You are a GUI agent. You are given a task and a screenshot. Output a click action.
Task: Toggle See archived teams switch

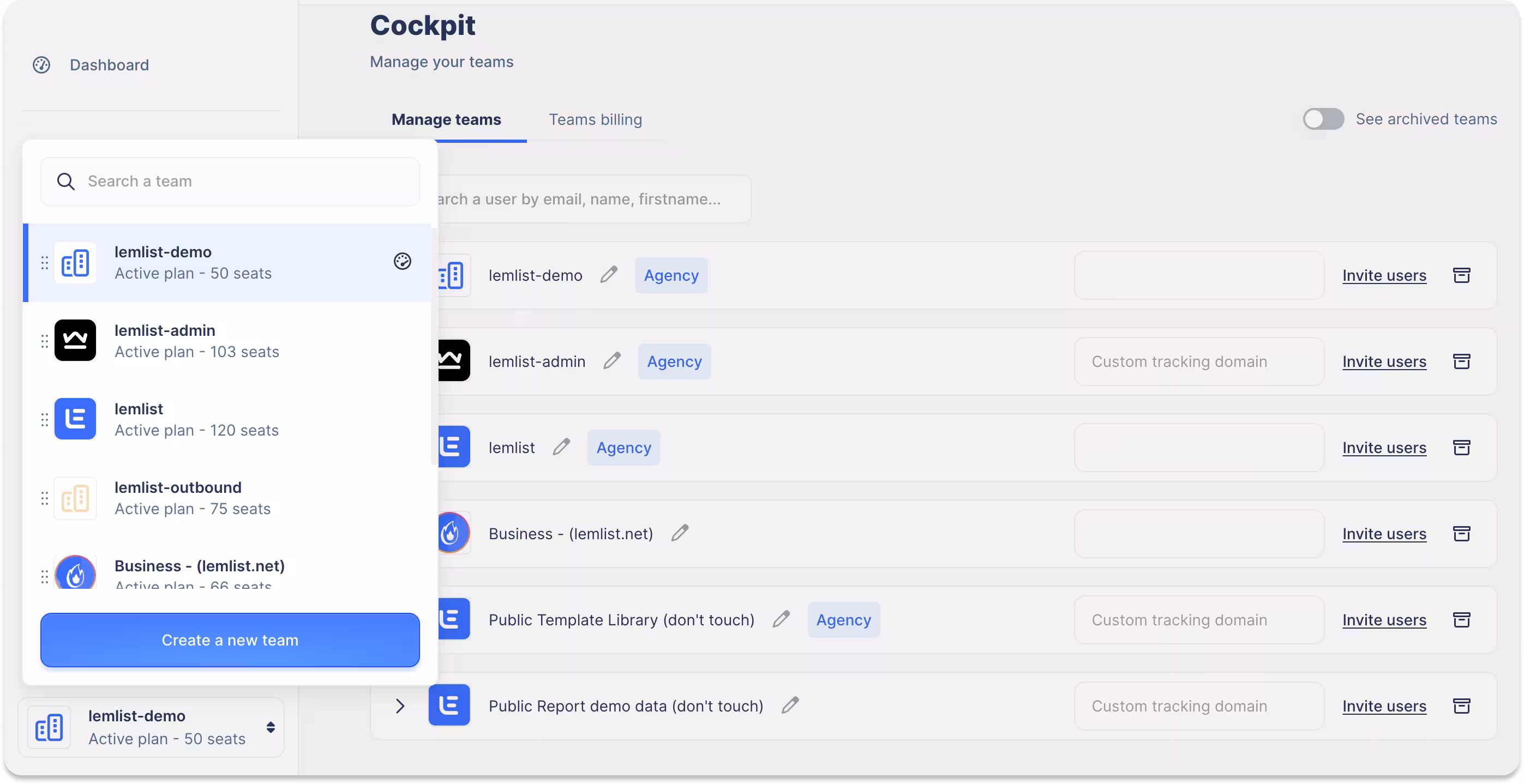point(1323,119)
